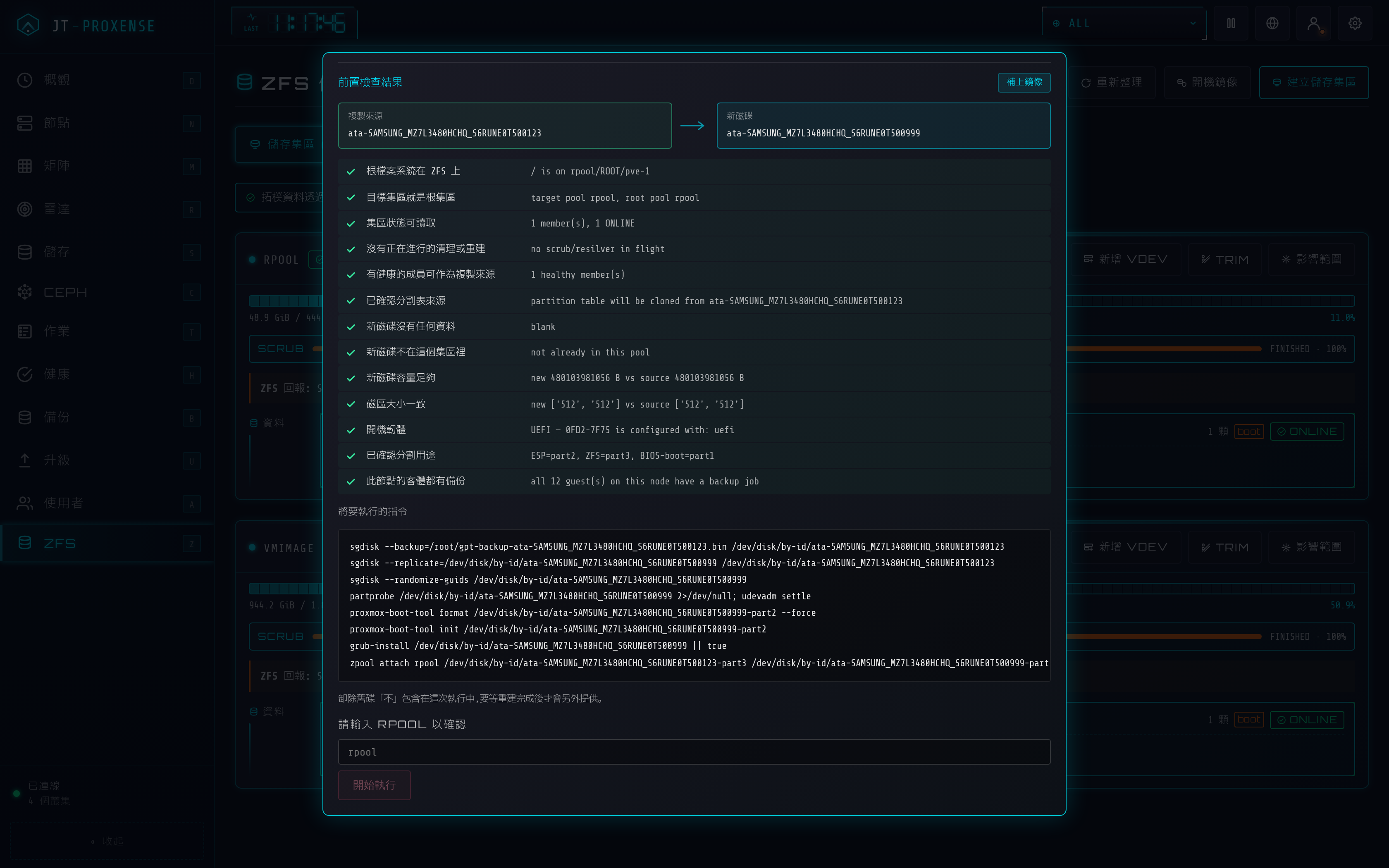The height and width of the screenshot is (868, 1389).
Task: Click the LAST refresh time indicator
Action: [x=294, y=24]
